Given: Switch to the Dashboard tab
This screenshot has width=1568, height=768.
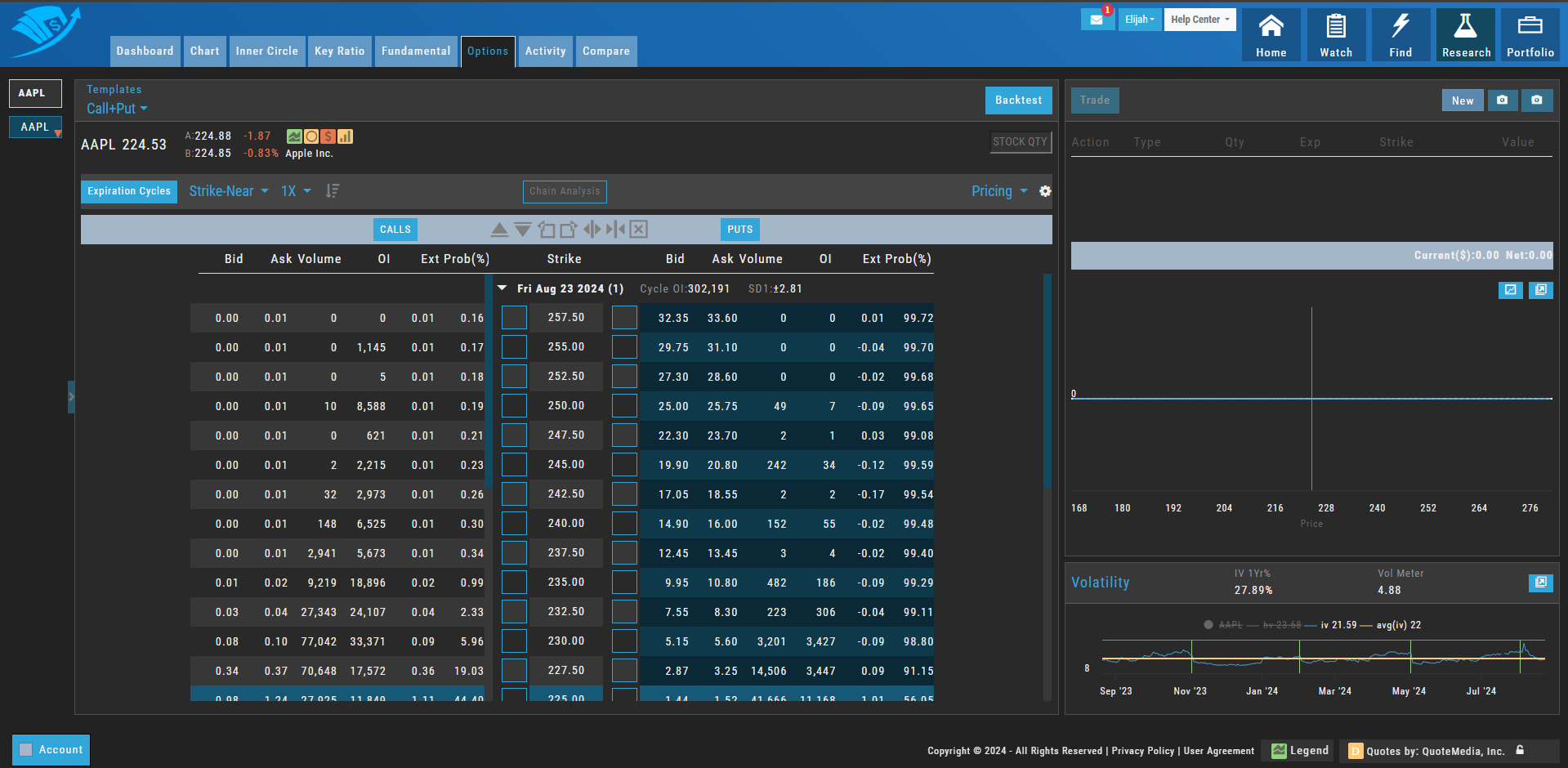Looking at the screenshot, I should tap(145, 51).
